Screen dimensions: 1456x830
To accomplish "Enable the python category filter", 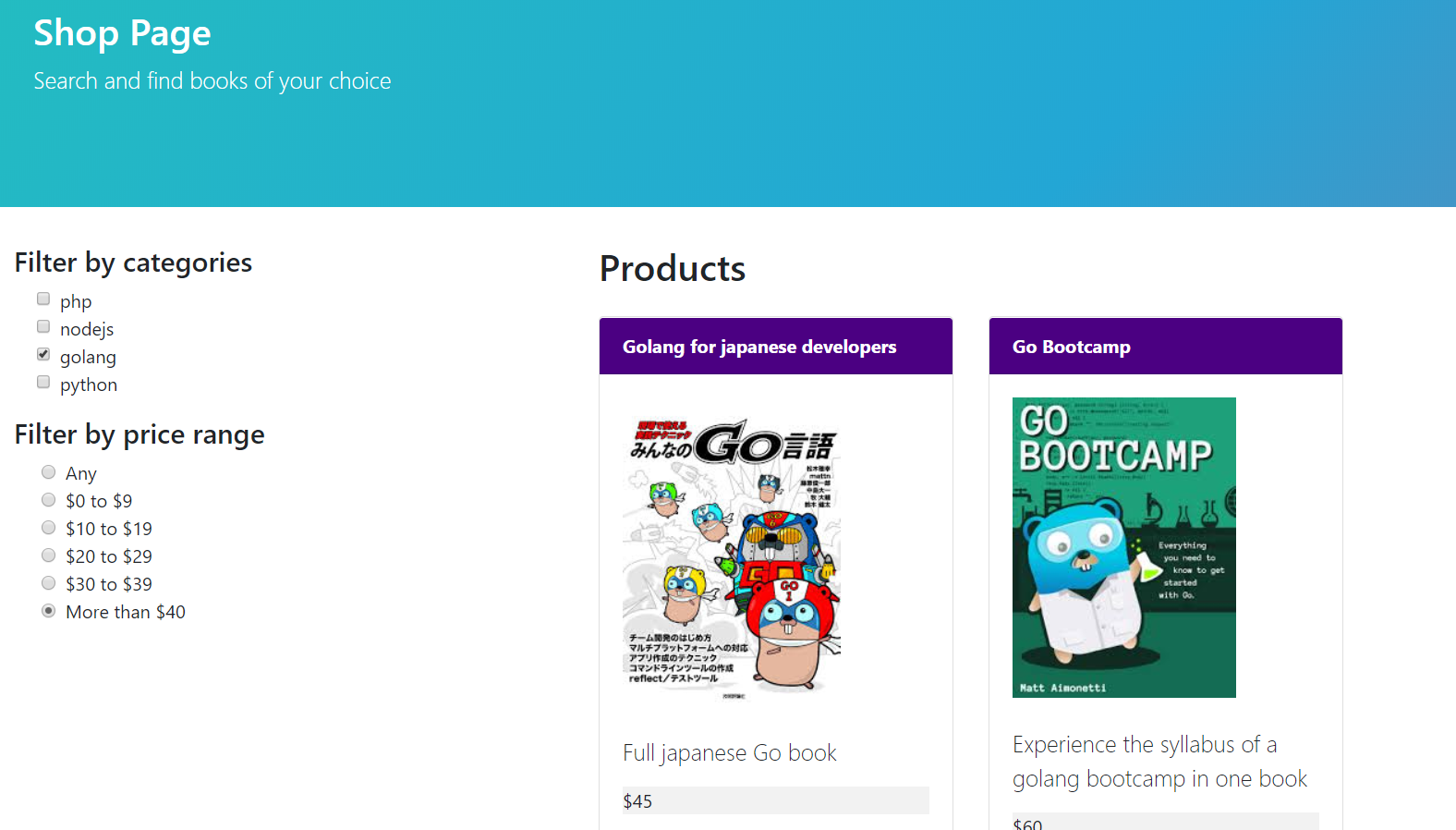I will 43,382.
